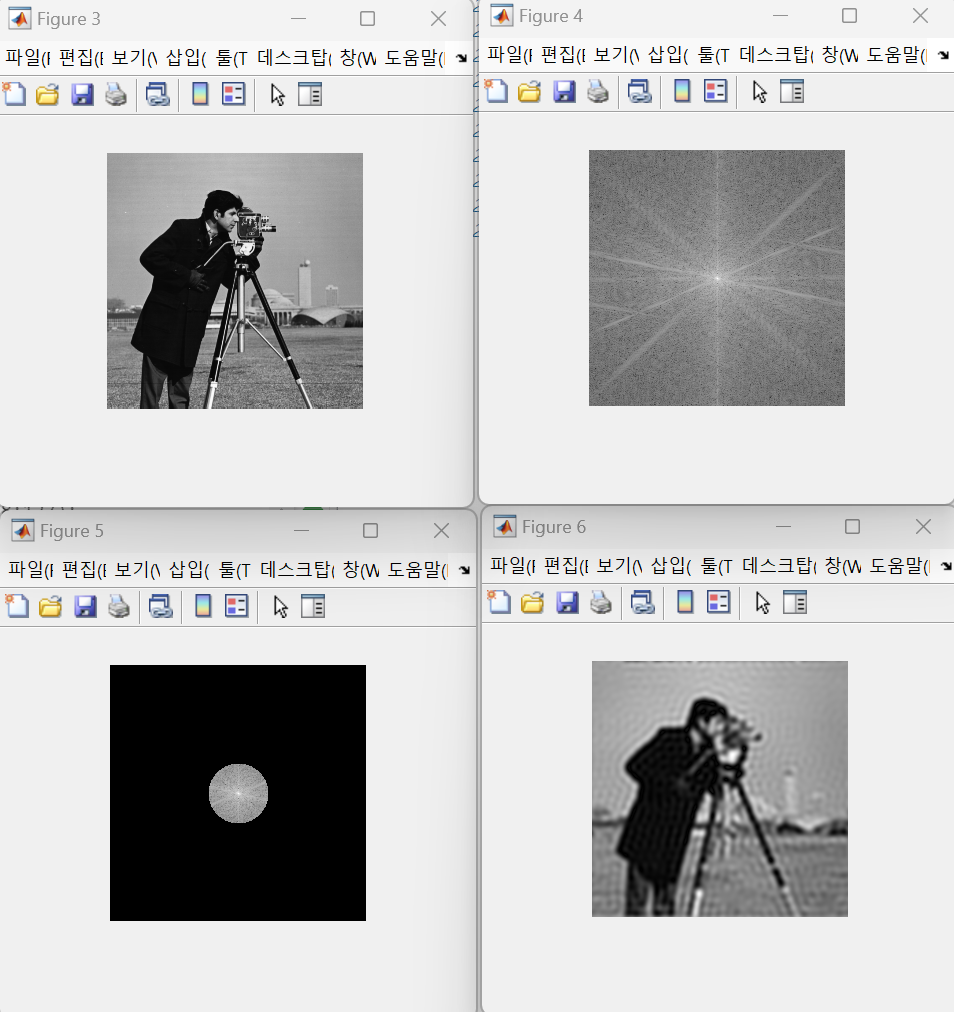This screenshot has width=954, height=1012.
Task: Open the 보기 menu in Figure 4
Action: pos(616,55)
